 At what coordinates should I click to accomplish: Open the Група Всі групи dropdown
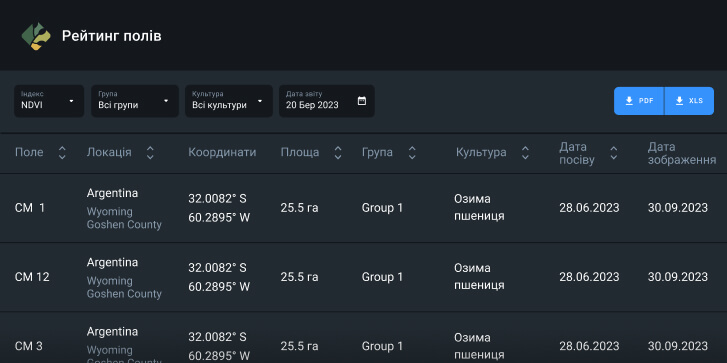[x=134, y=101]
